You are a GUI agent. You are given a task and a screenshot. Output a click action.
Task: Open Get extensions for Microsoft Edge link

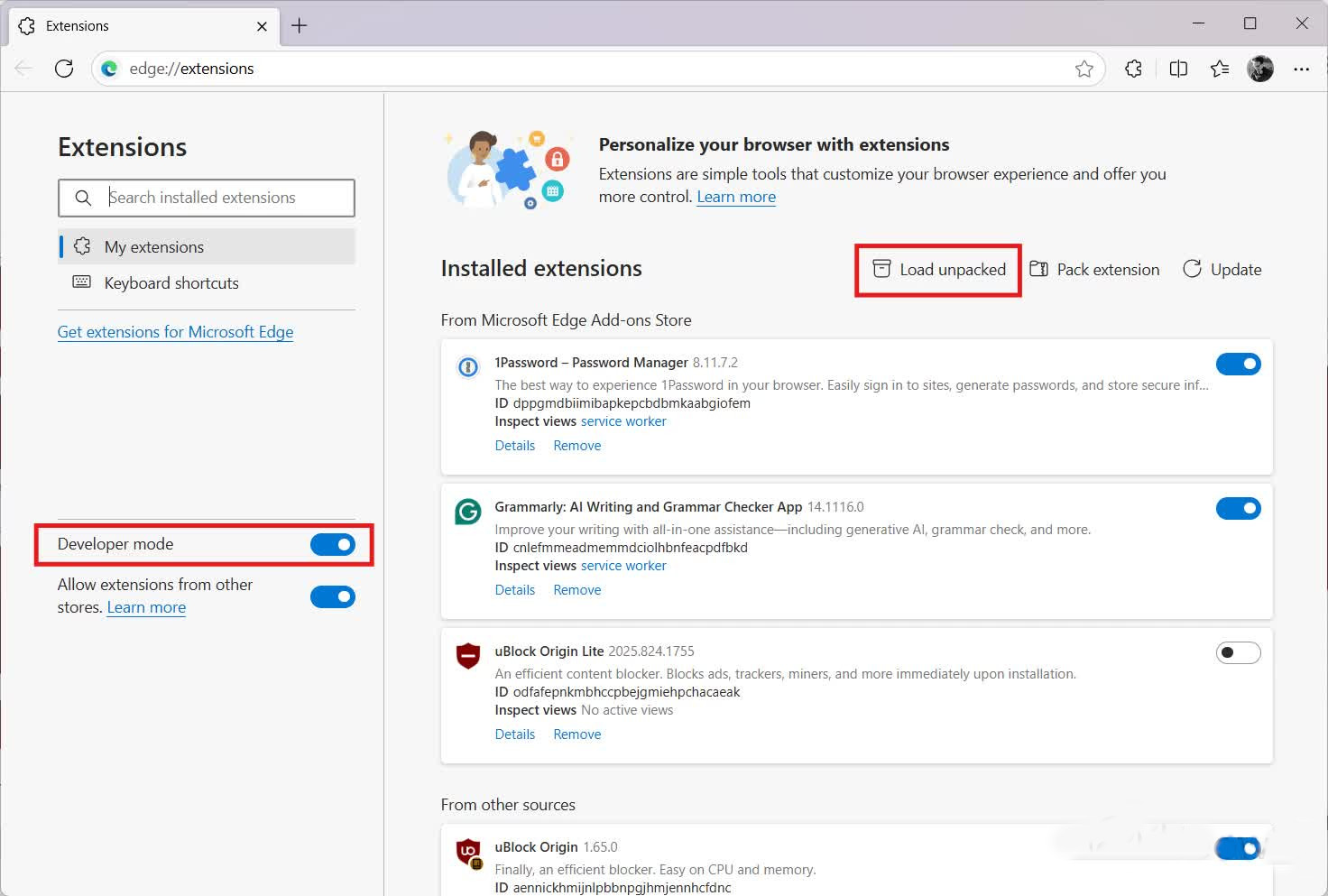pos(175,332)
